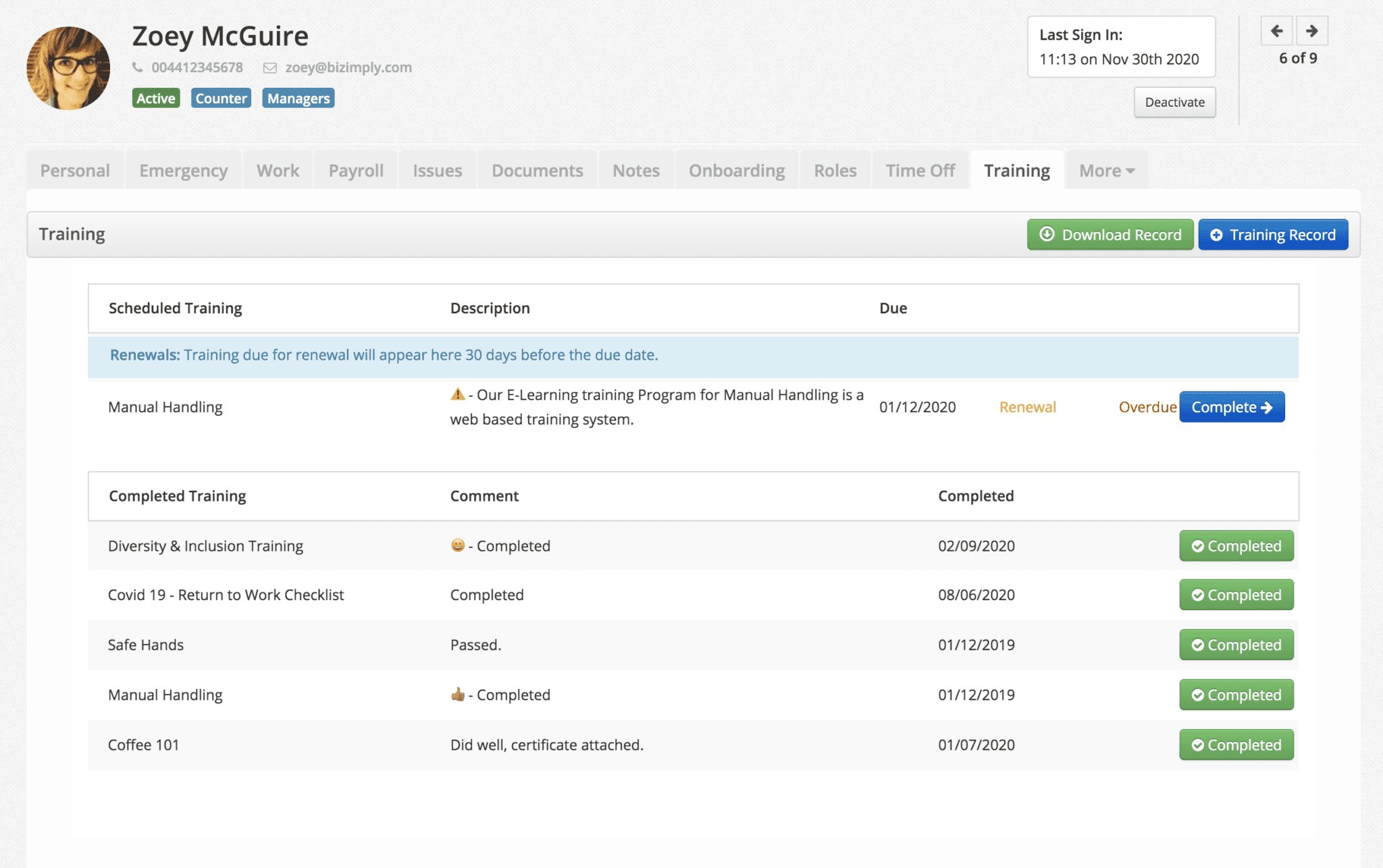Image resolution: width=1383 pixels, height=868 pixels.
Task: Click Completed button for Safe Hands
Action: tap(1236, 645)
